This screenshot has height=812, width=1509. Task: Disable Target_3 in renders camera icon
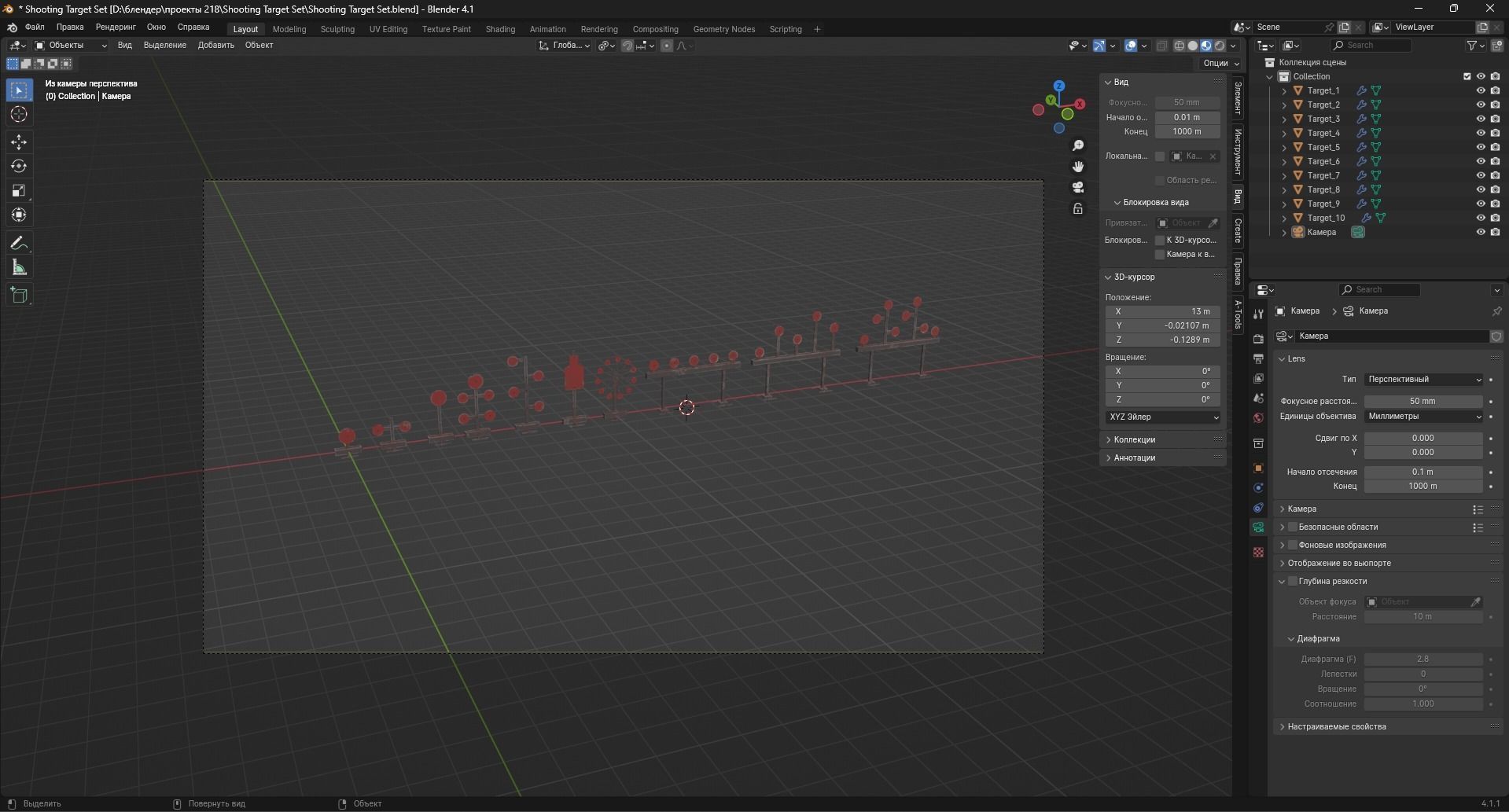tap(1495, 119)
